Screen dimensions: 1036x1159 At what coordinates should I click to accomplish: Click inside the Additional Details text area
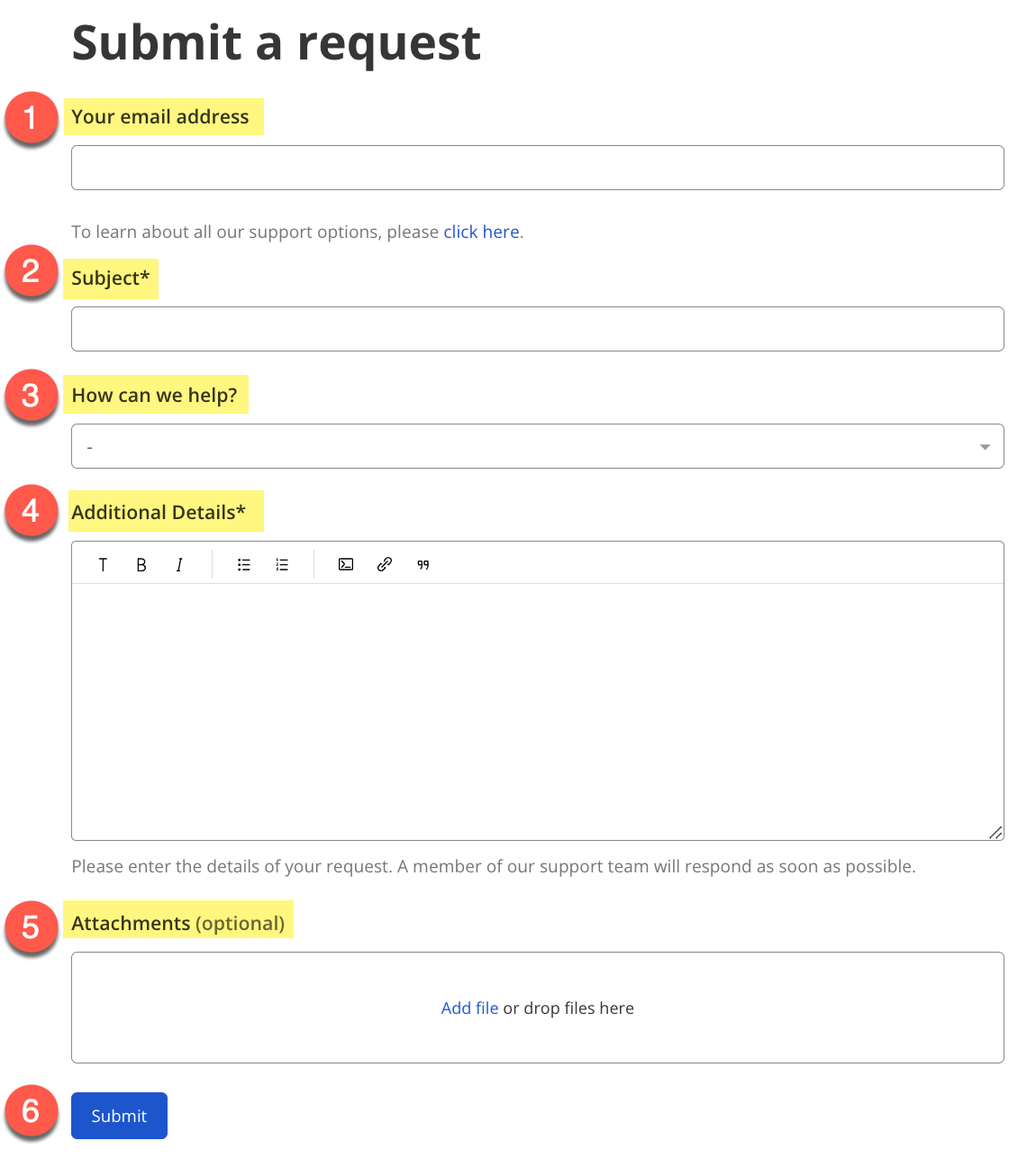(537, 711)
